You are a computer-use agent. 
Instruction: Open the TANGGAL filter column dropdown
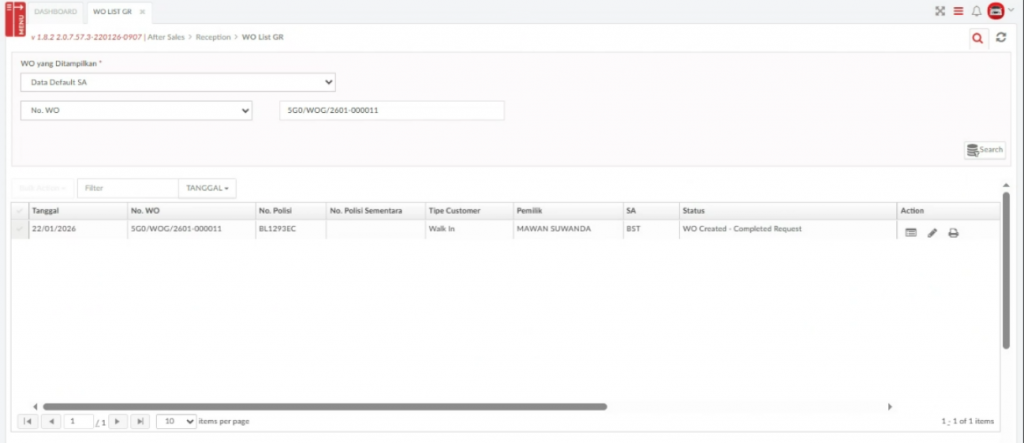point(207,188)
